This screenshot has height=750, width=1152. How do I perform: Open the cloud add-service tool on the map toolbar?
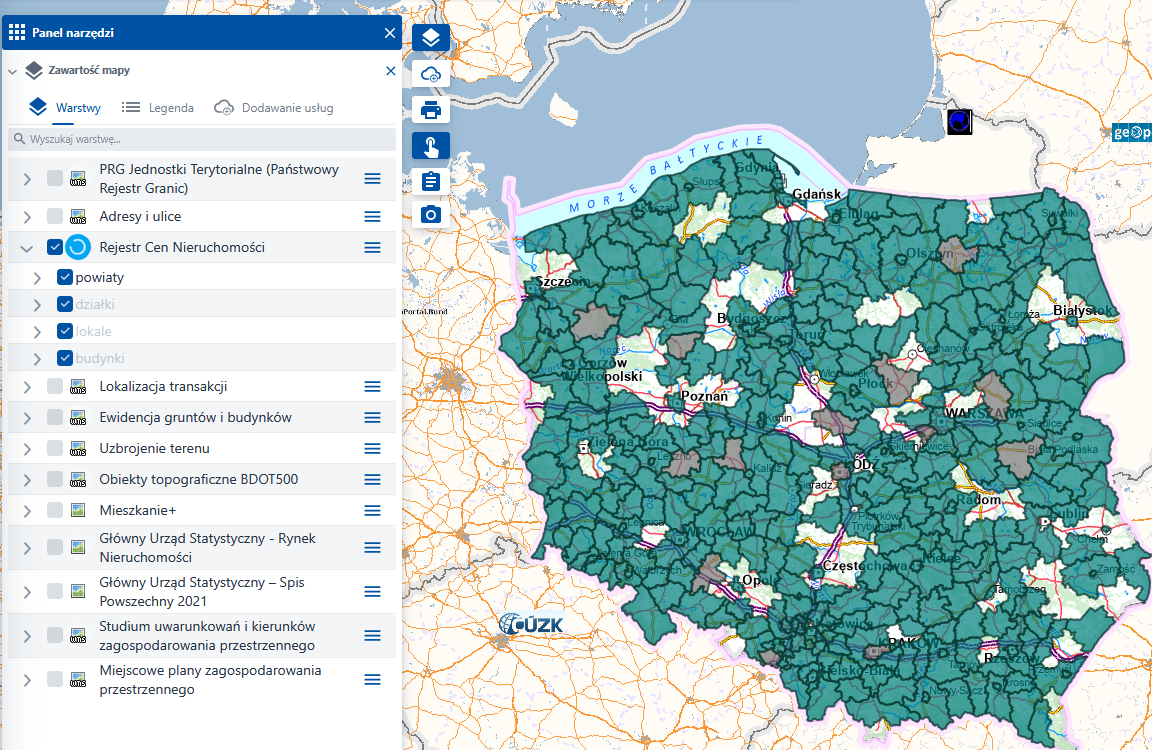[x=431, y=75]
